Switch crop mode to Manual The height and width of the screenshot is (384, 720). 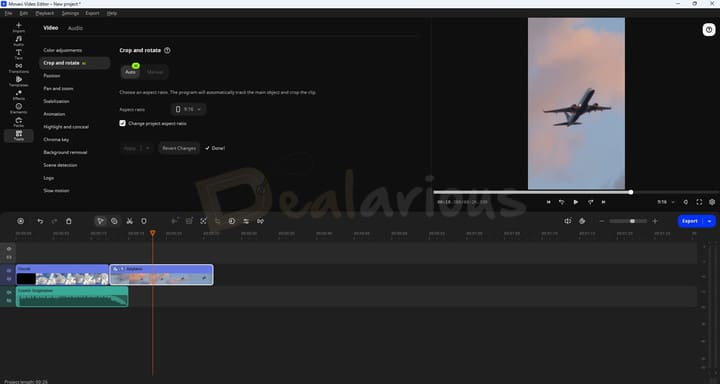tap(155, 72)
